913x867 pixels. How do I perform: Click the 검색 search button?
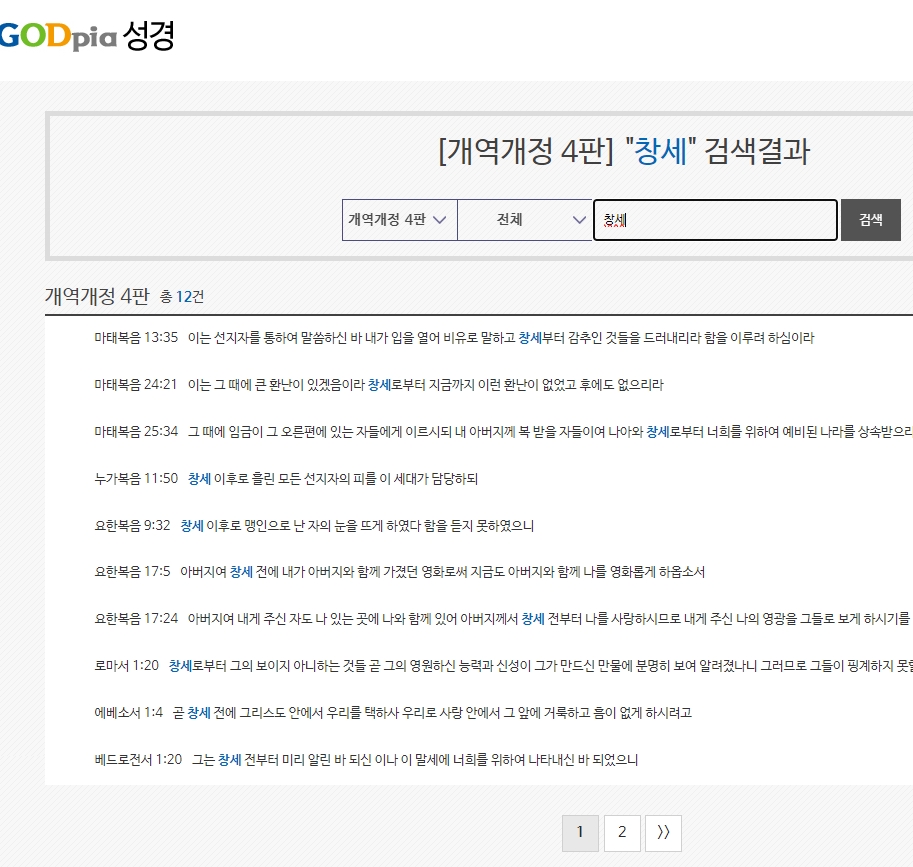tap(870, 220)
